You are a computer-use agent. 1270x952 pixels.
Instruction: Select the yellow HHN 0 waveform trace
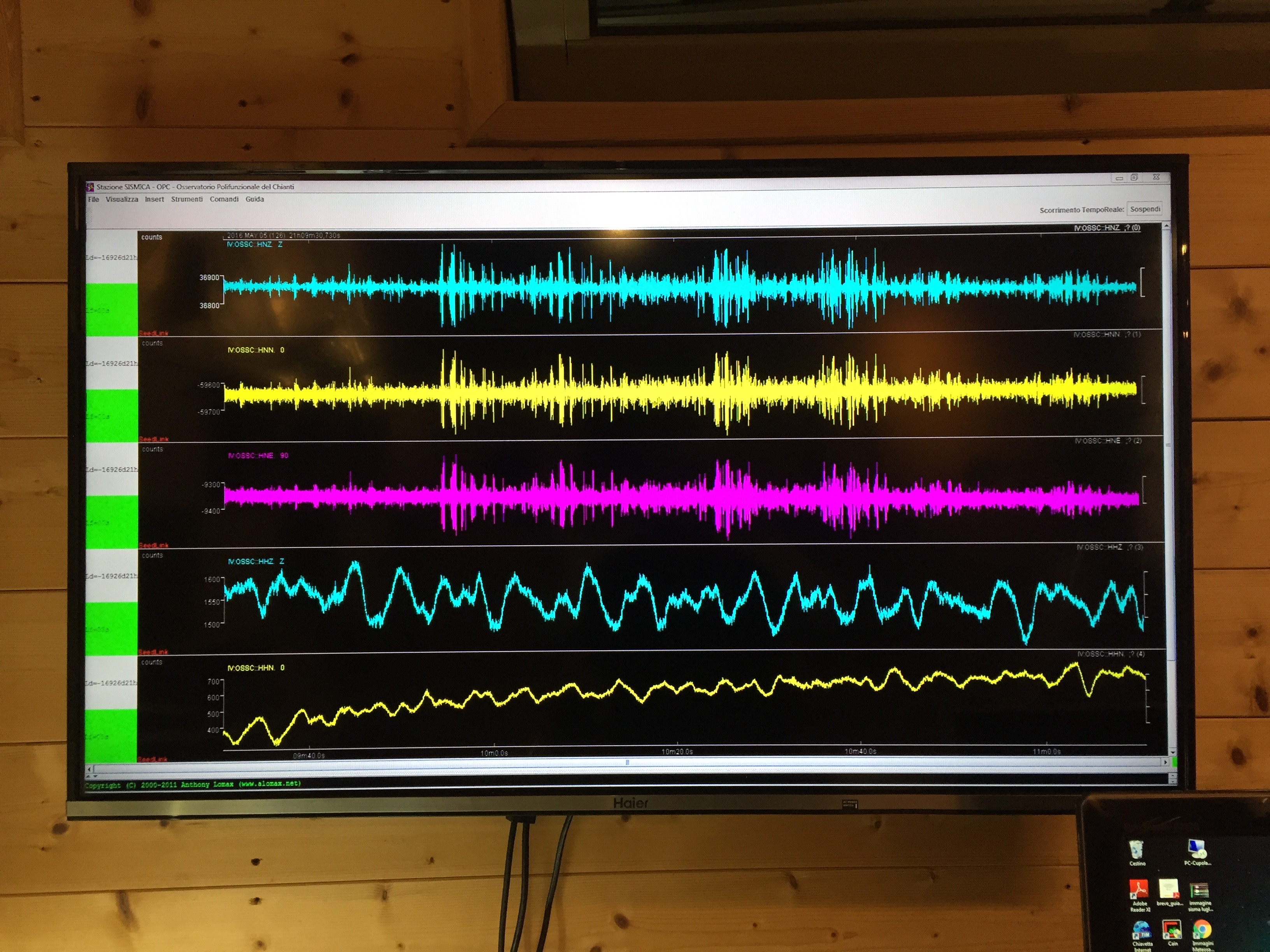[684, 704]
